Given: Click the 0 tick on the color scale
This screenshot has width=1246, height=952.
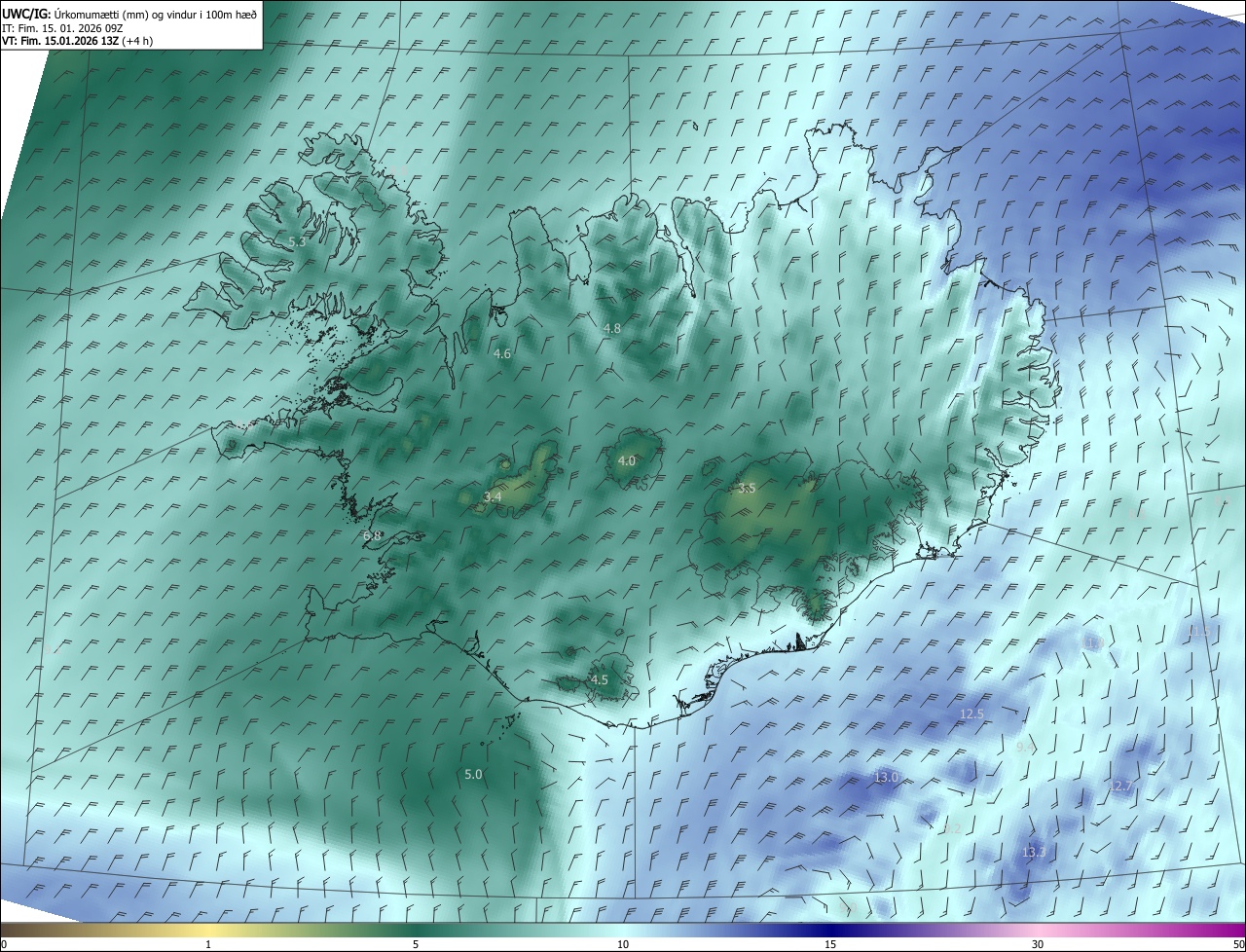Looking at the screenshot, I should (4, 945).
